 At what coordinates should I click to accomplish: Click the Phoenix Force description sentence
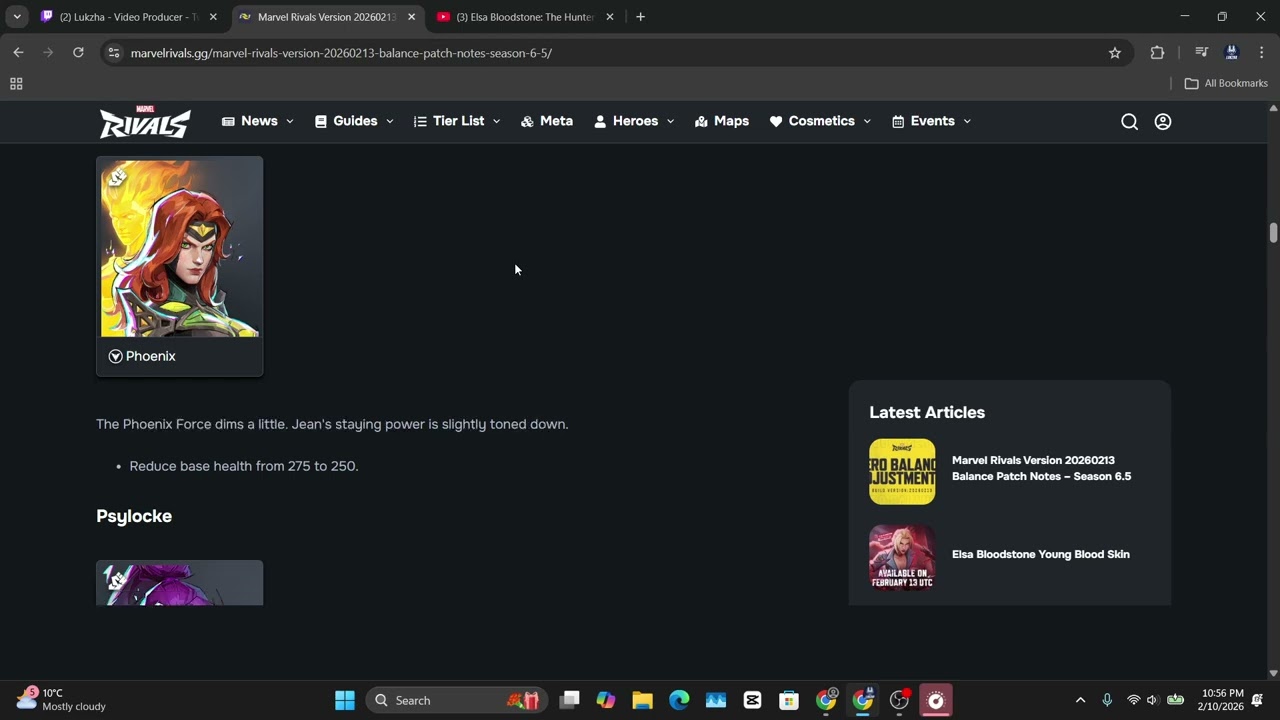pos(332,424)
